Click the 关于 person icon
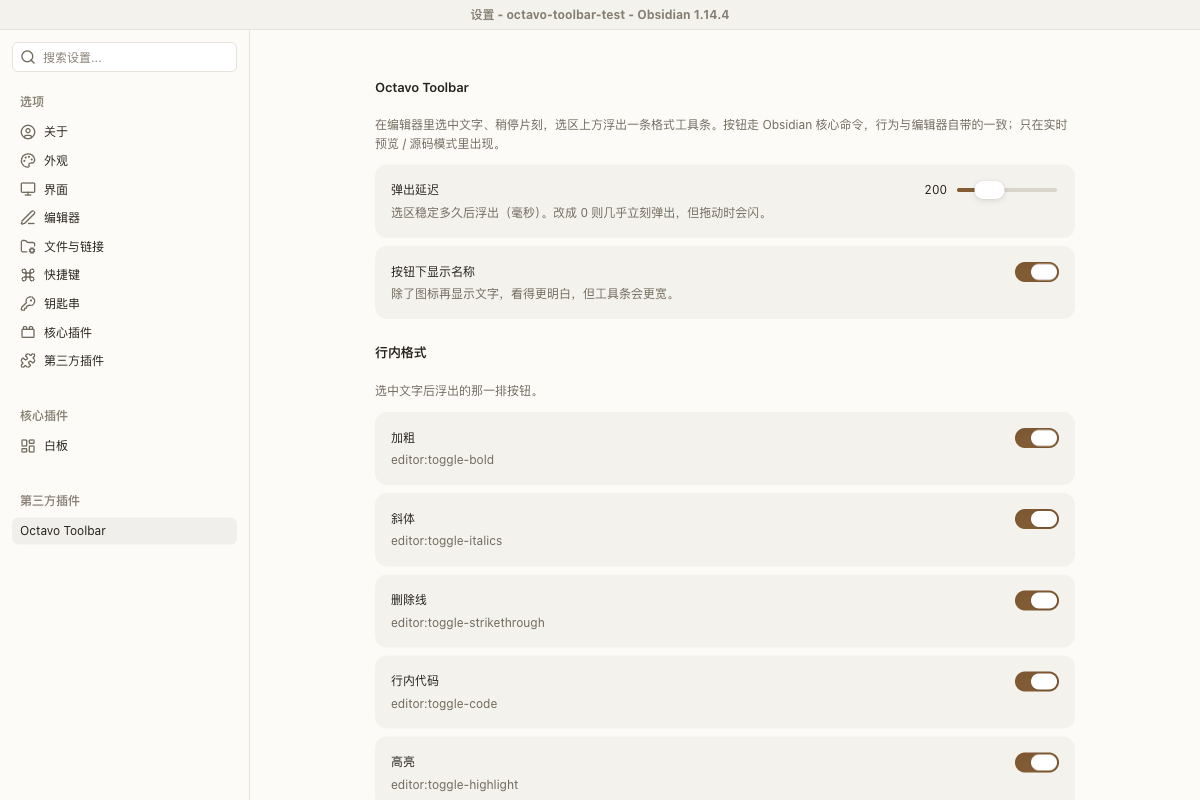 coord(28,132)
